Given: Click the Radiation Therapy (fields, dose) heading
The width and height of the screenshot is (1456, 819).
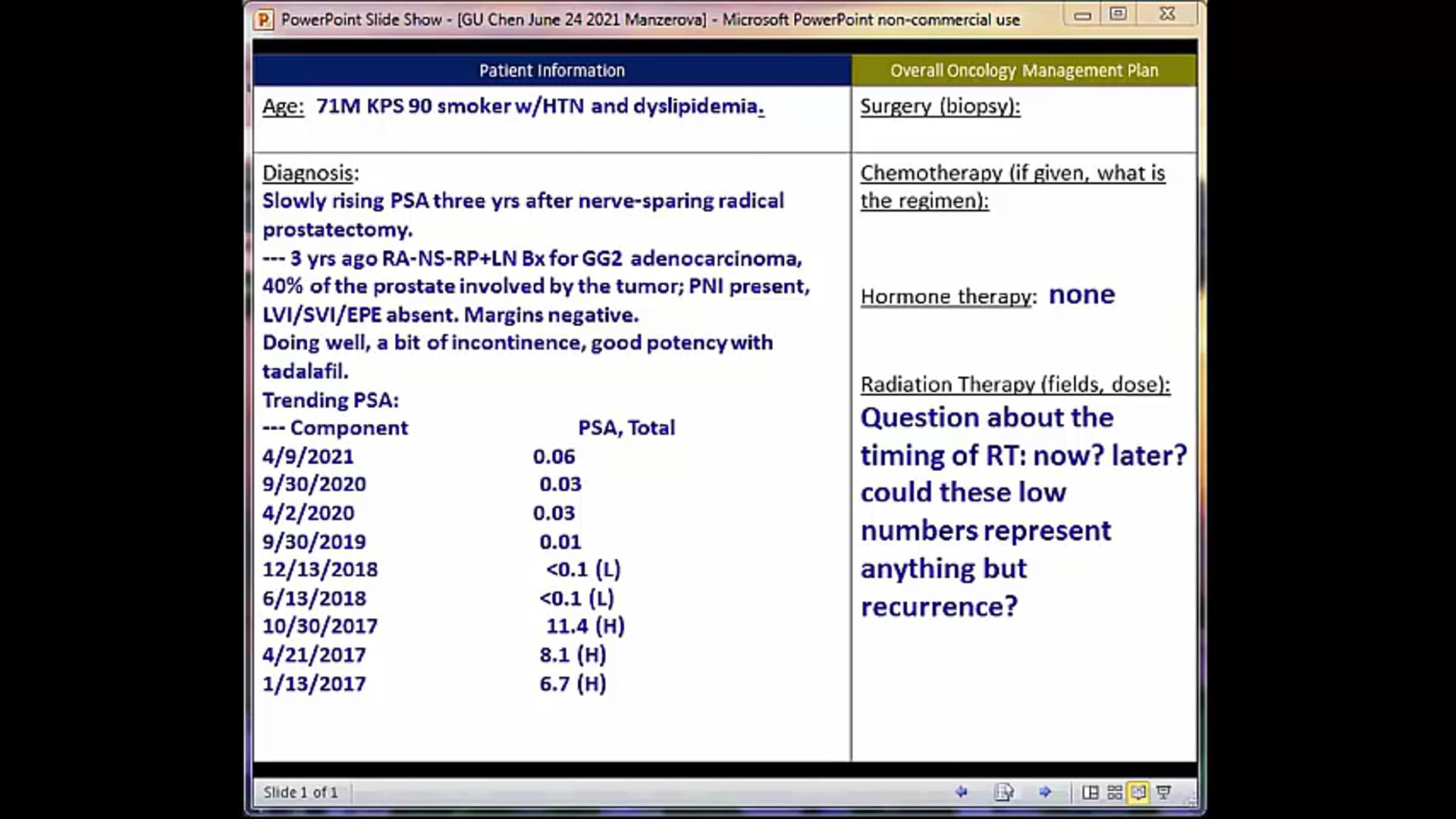Looking at the screenshot, I should point(1015,384).
